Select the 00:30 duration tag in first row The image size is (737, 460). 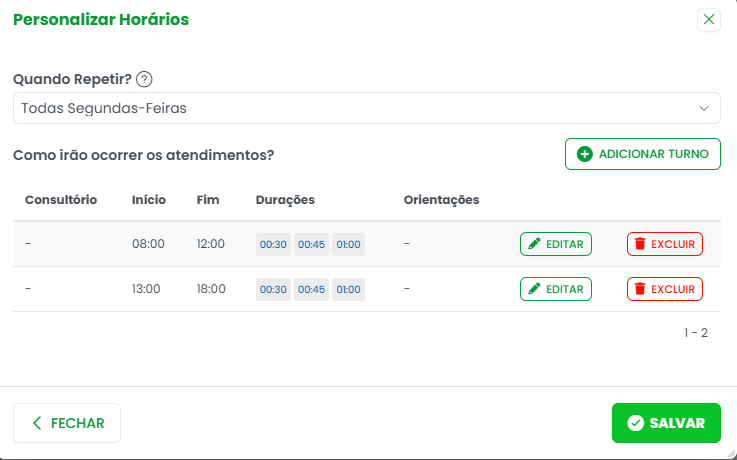pyautogui.click(x=273, y=244)
